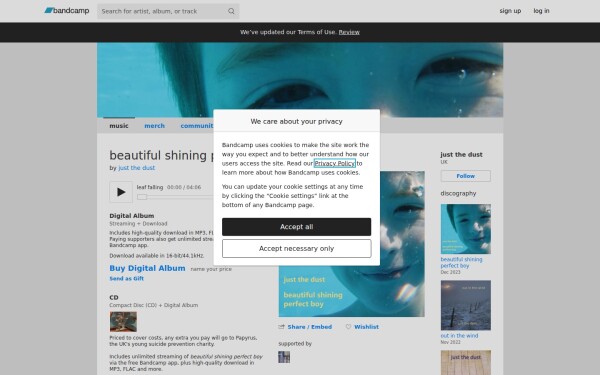Open beautiful shining perfect boy discography title link
The width and height of the screenshot is (600, 375).
point(461,262)
